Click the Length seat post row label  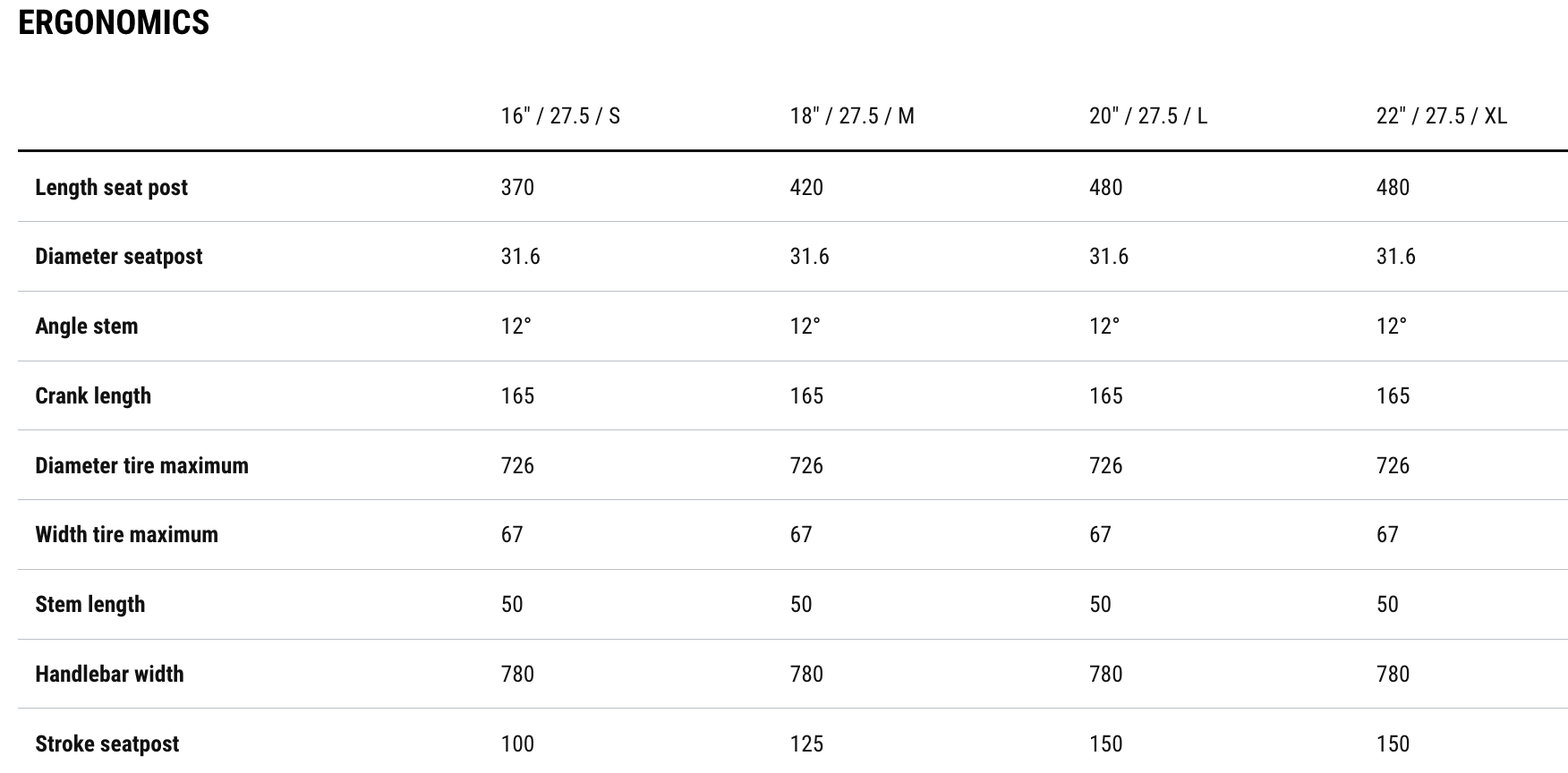pos(112,188)
